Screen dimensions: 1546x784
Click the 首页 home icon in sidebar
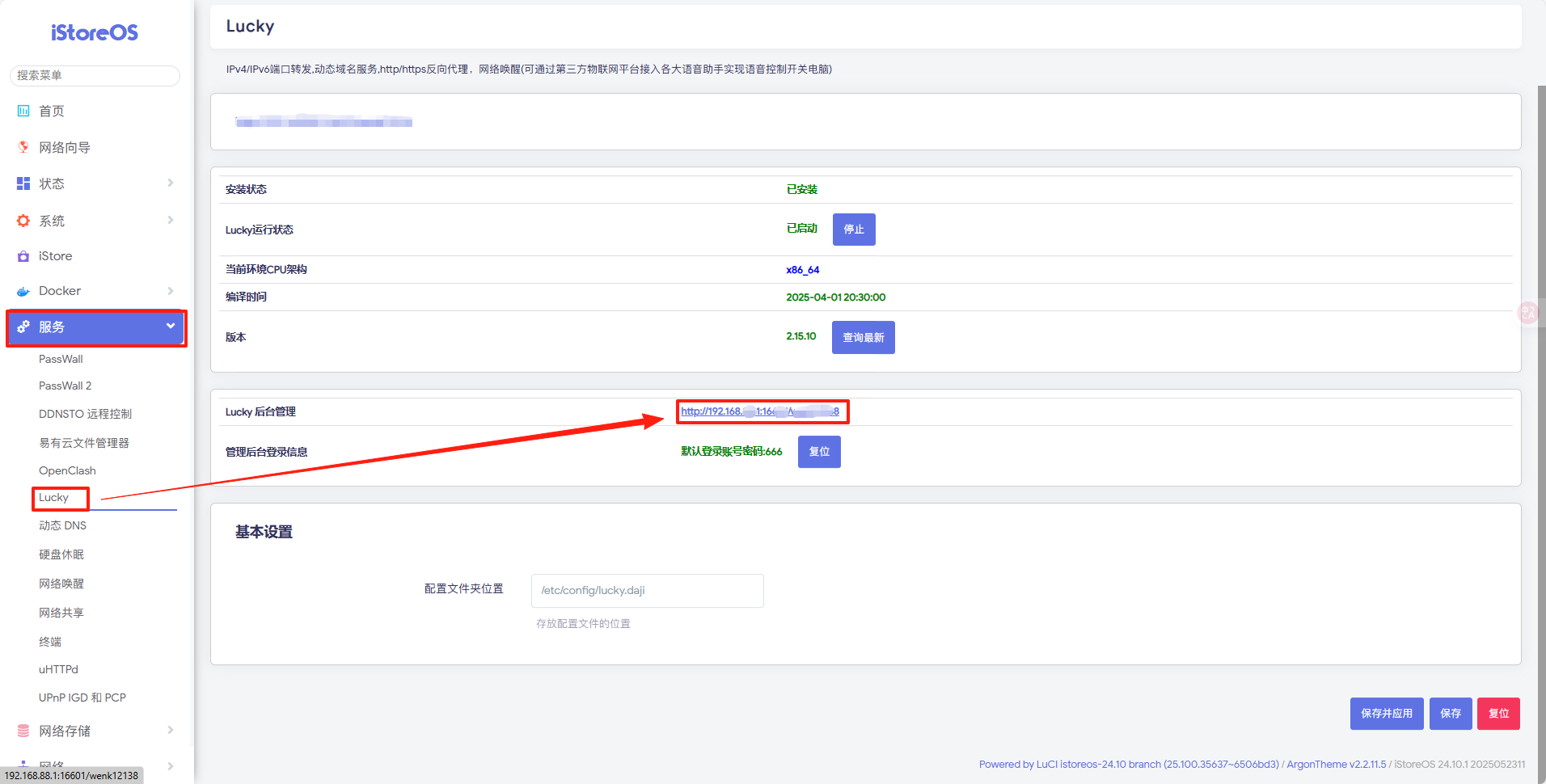23,111
